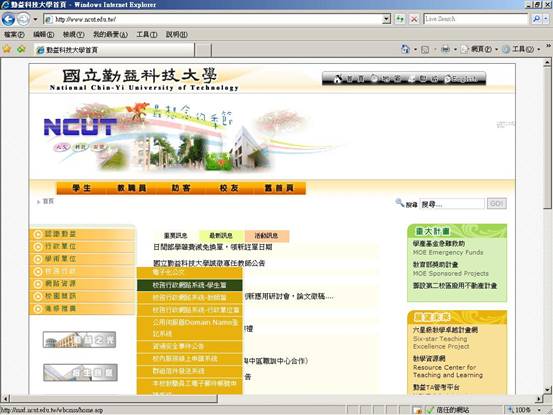Click the Live Search magnifier icon
553x415 pixels.
[x=536, y=19]
